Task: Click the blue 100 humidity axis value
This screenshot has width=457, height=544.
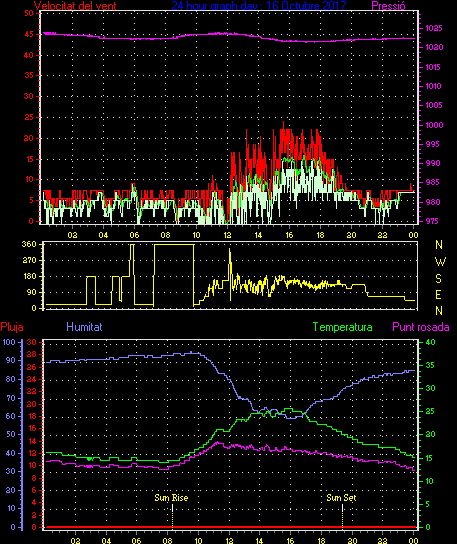Action: pyautogui.click(x=9, y=342)
